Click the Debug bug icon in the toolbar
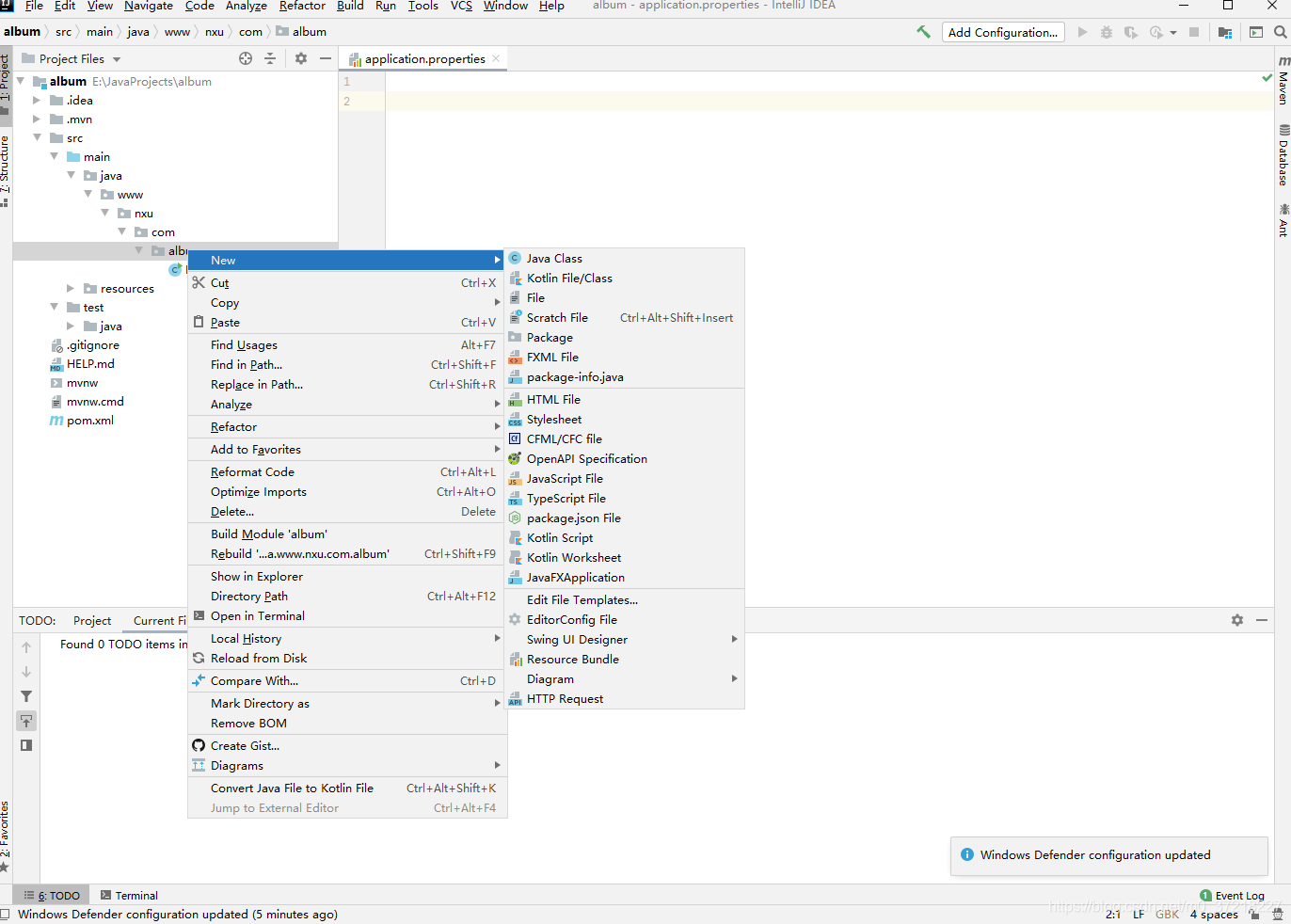The image size is (1291, 924). click(1107, 32)
